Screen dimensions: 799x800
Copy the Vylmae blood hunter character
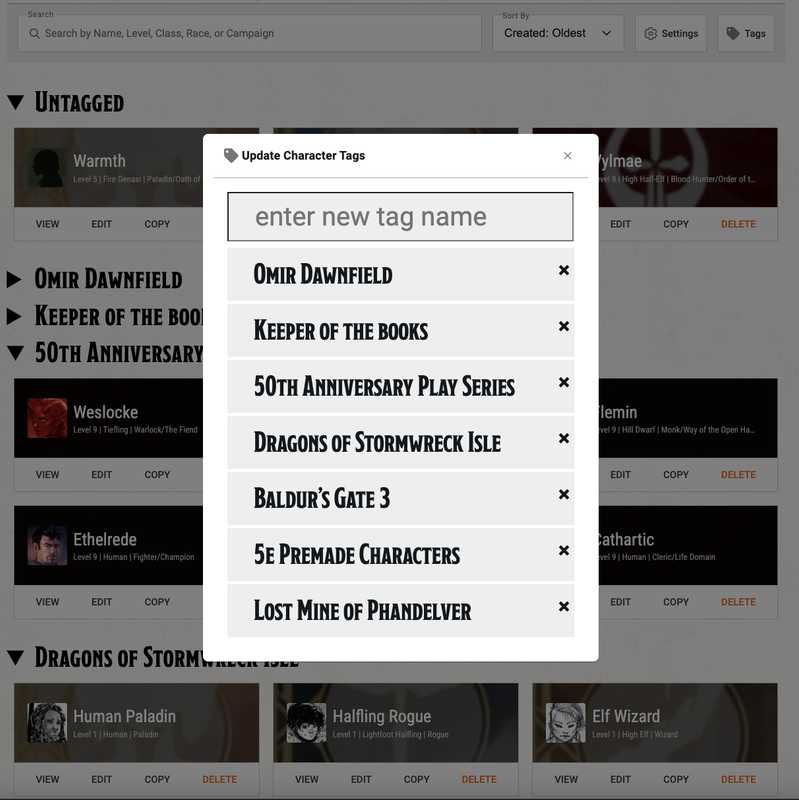tap(676, 224)
